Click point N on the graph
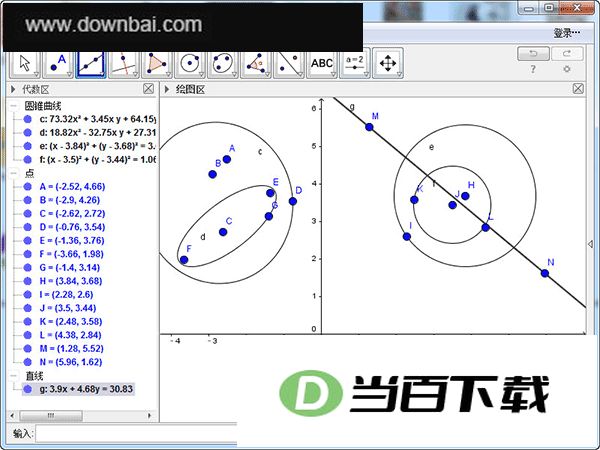 click(x=545, y=273)
